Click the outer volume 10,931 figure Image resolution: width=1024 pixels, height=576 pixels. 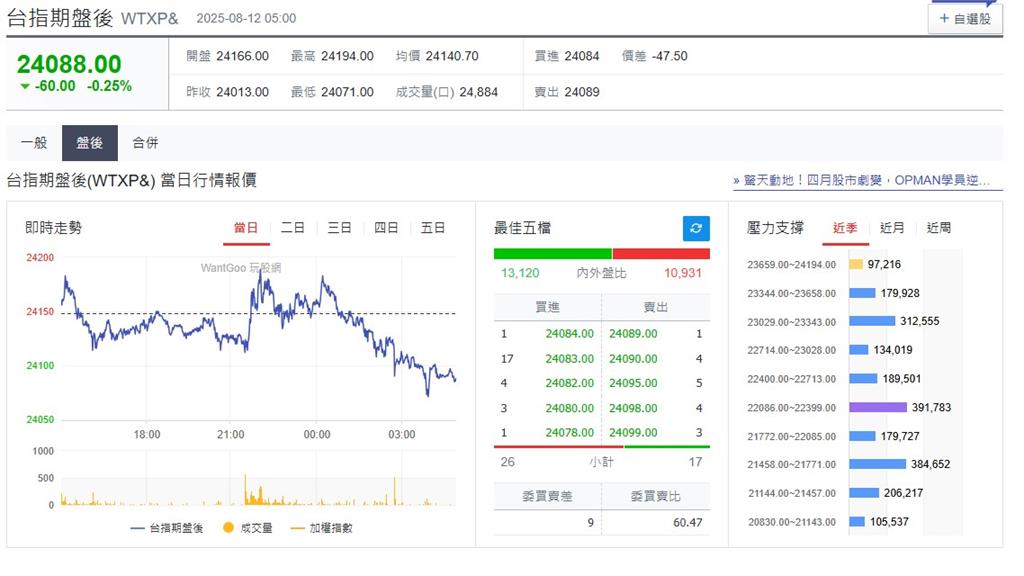click(682, 273)
